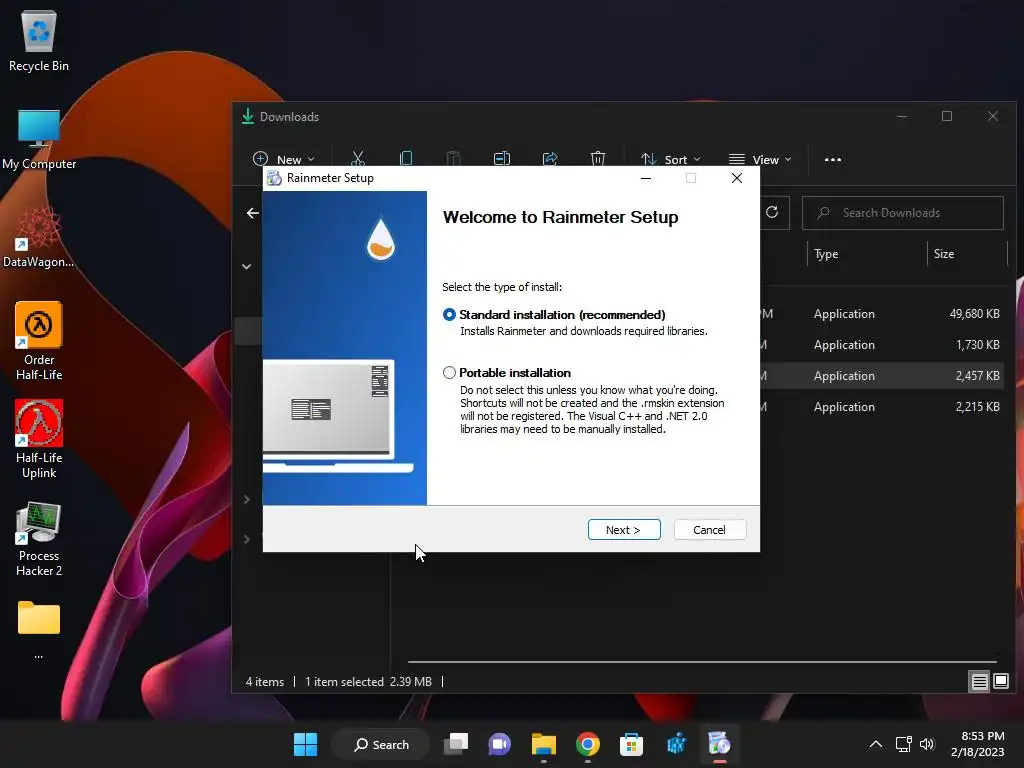
Task: Click the Cut scissors icon
Action: point(358,159)
